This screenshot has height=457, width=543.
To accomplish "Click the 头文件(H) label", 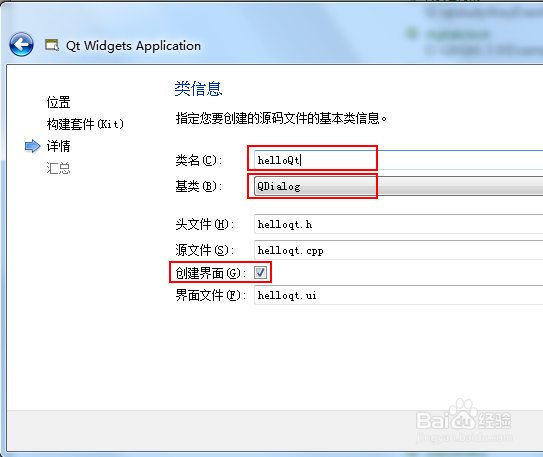I will point(205,224).
